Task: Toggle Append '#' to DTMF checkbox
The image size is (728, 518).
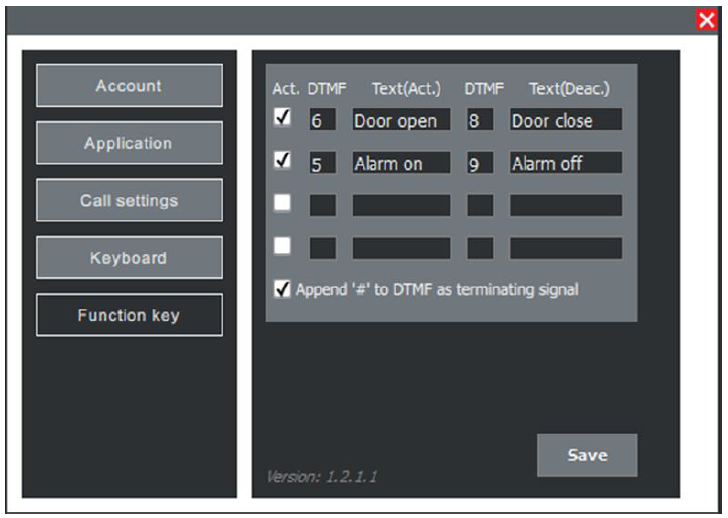Action: (283, 289)
